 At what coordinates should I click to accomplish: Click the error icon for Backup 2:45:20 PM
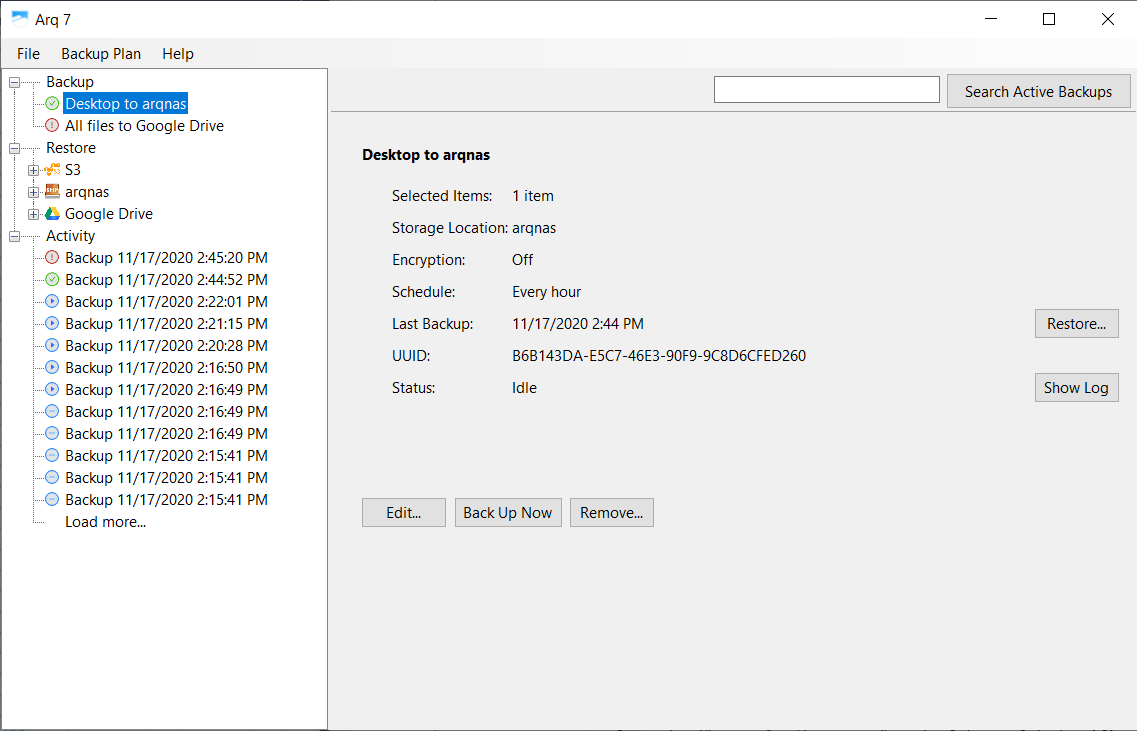pyautogui.click(x=52, y=257)
